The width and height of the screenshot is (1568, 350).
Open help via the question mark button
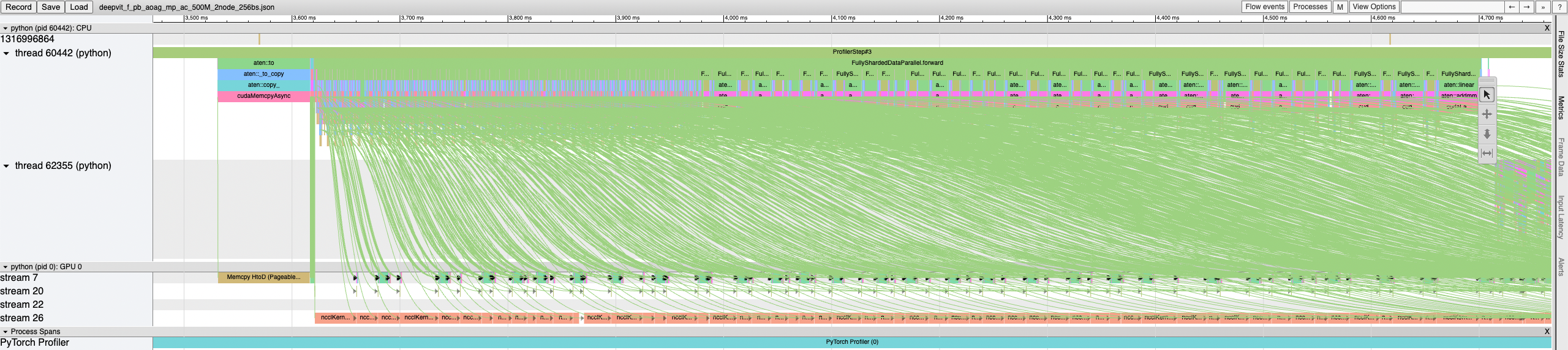coord(1559,7)
